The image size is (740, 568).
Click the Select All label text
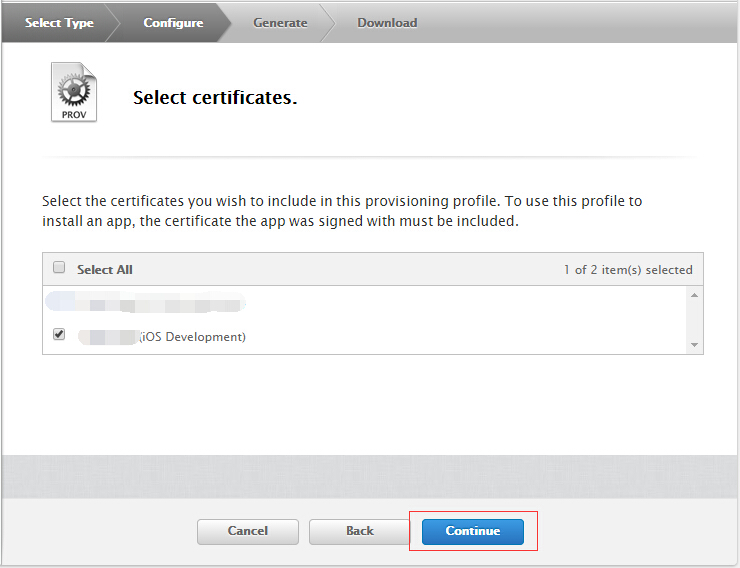(x=105, y=270)
